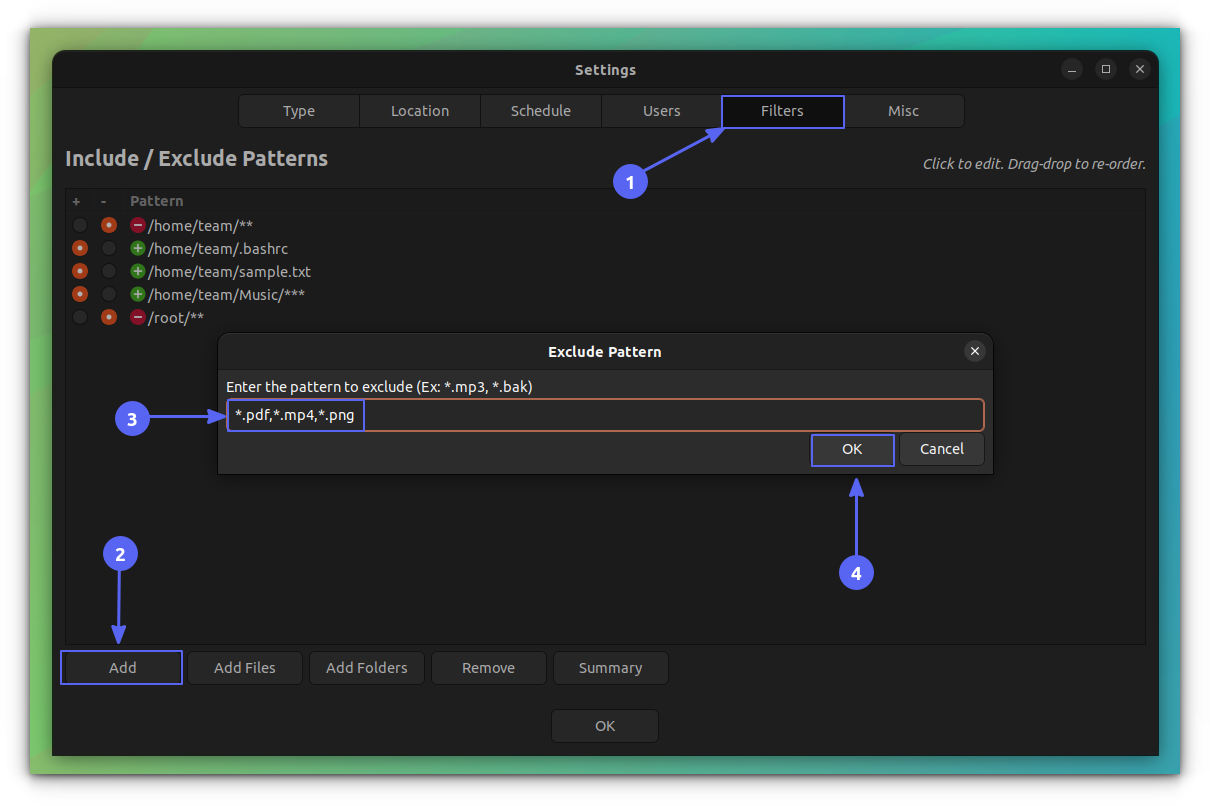Edit the /home/team/Music/*** pattern text

[x=226, y=295]
